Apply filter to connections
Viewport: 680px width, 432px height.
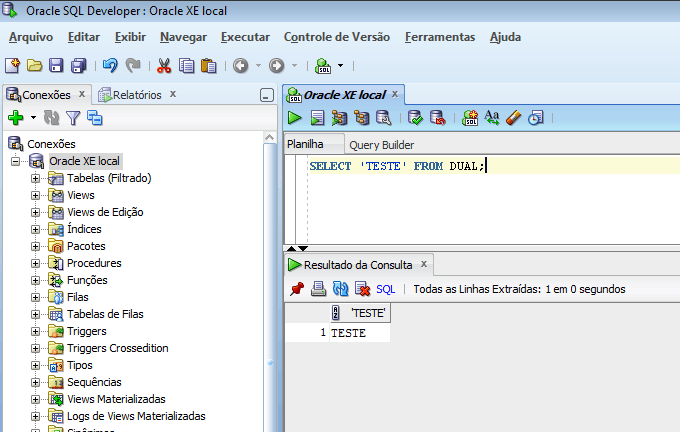click(x=73, y=118)
